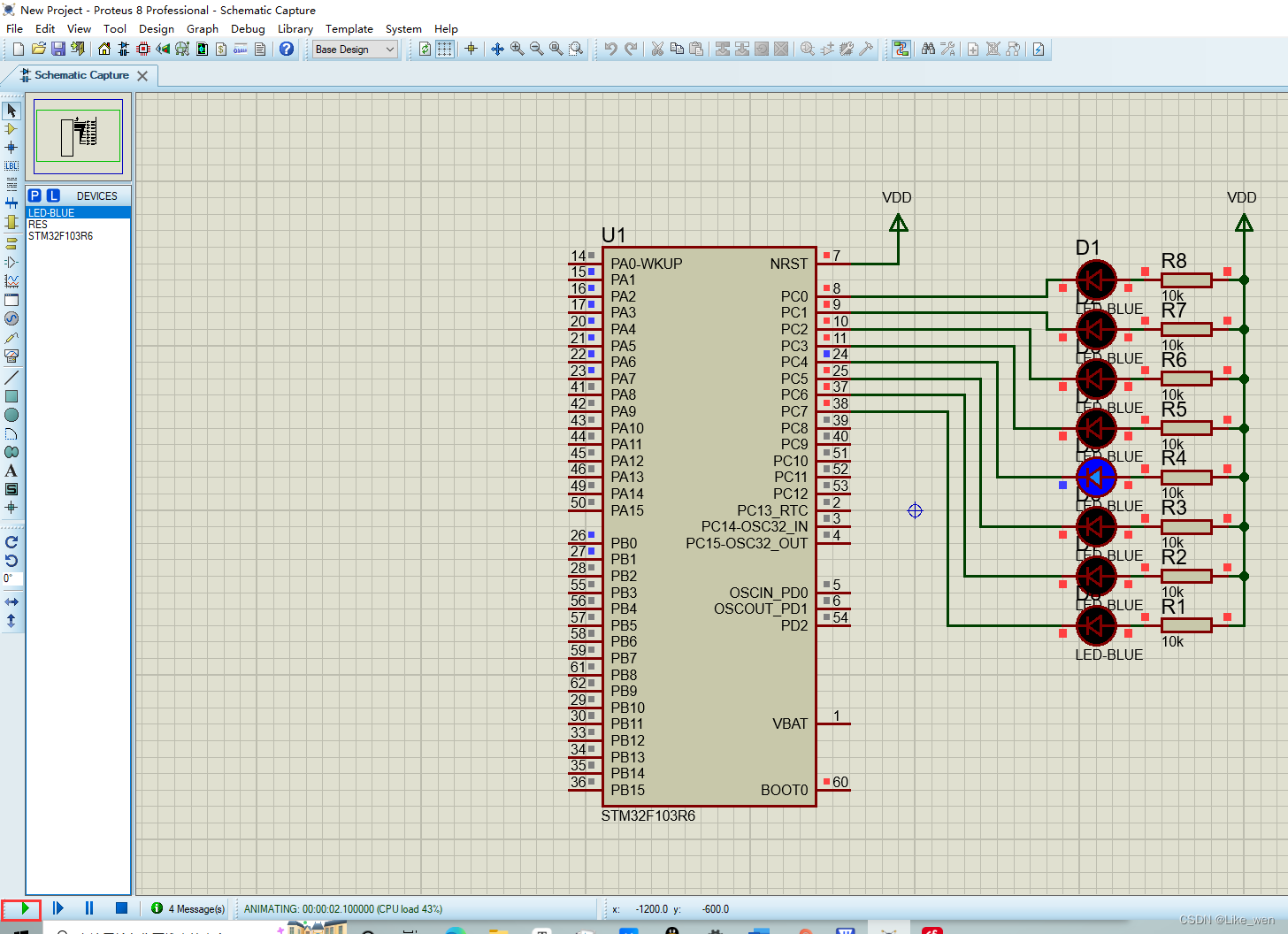The height and width of the screenshot is (934, 1288).
Task: Open the Template menu
Action: click(349, 29)
